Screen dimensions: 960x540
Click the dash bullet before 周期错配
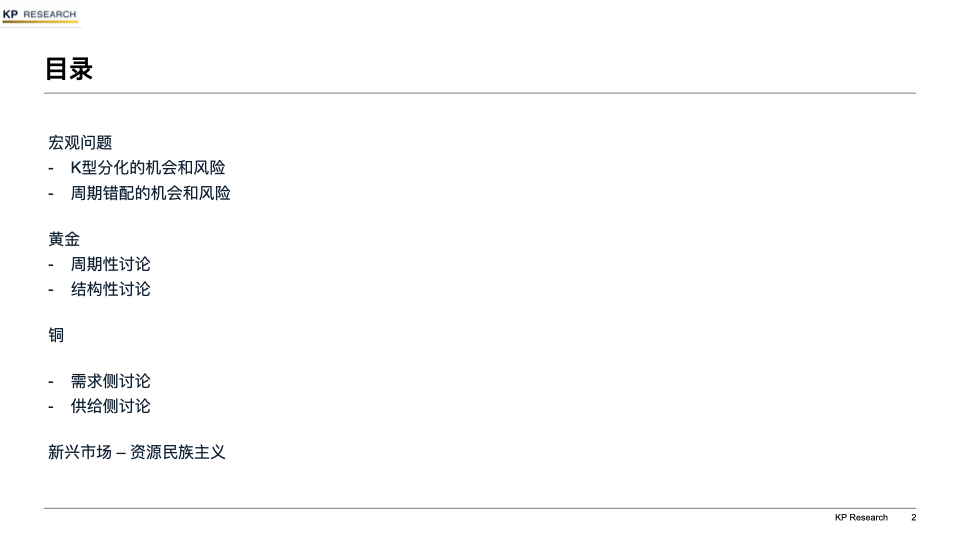pos(51,194)
